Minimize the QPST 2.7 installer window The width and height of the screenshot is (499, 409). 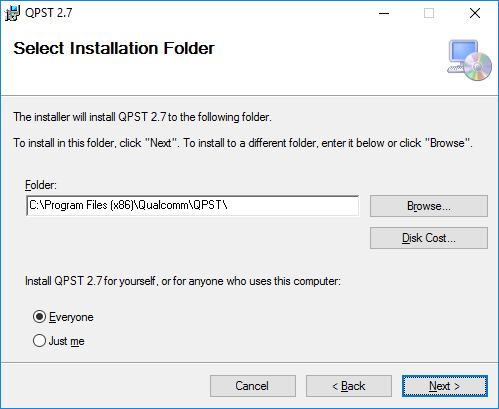coord(384,13)
